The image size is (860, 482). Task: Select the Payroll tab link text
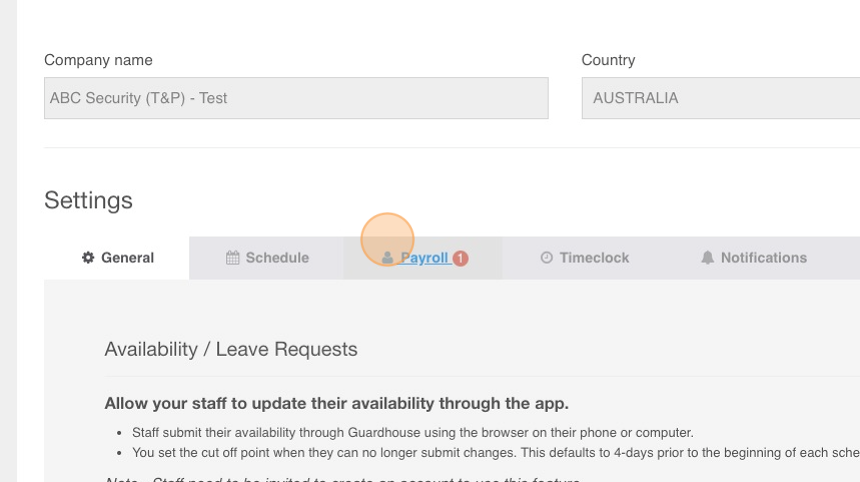(425, 258)
